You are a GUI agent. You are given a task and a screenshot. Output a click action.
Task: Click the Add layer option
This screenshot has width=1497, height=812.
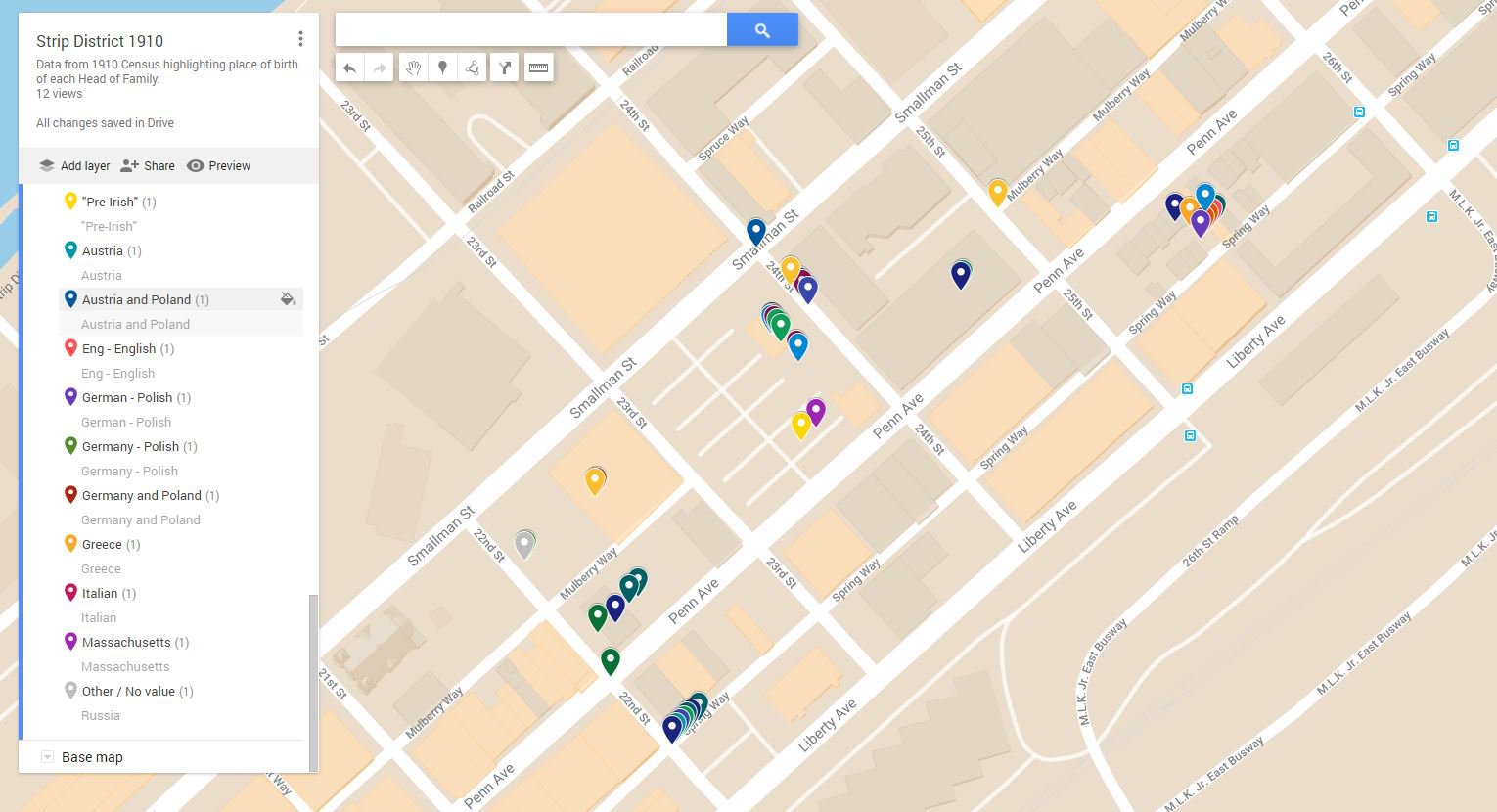tap(74, 165)
